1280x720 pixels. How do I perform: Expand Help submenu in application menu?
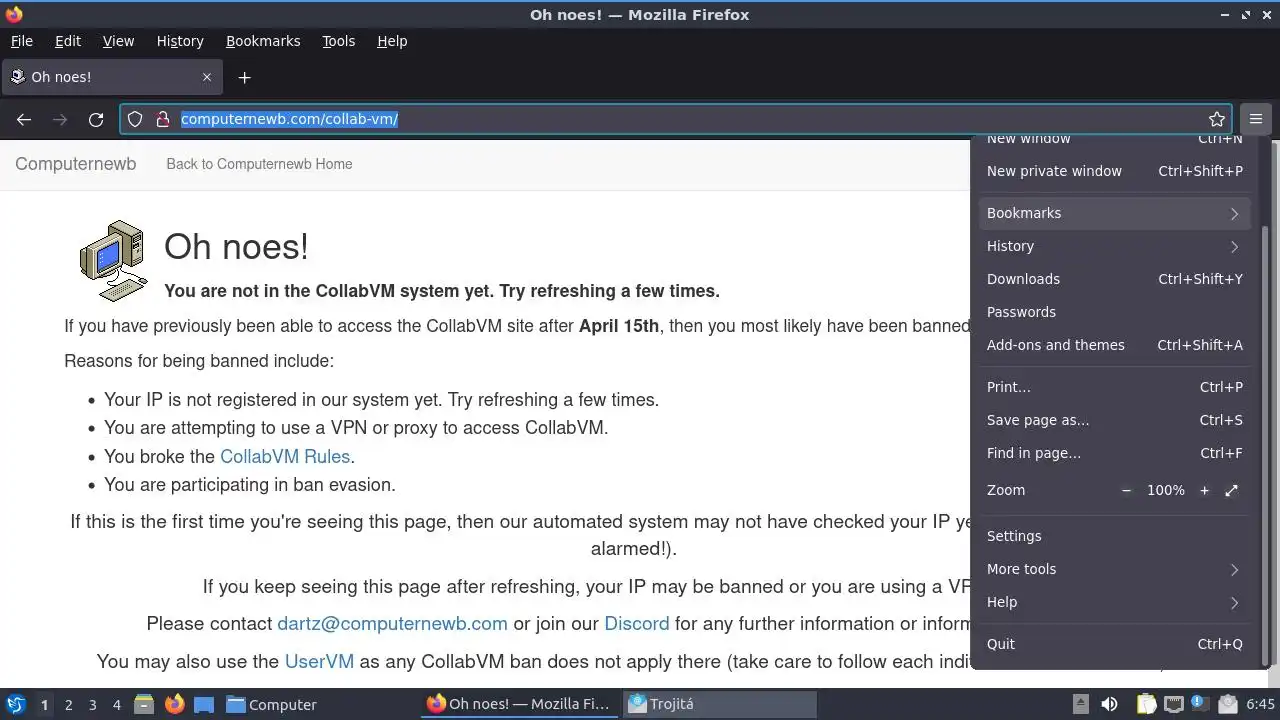point(1114,602)
